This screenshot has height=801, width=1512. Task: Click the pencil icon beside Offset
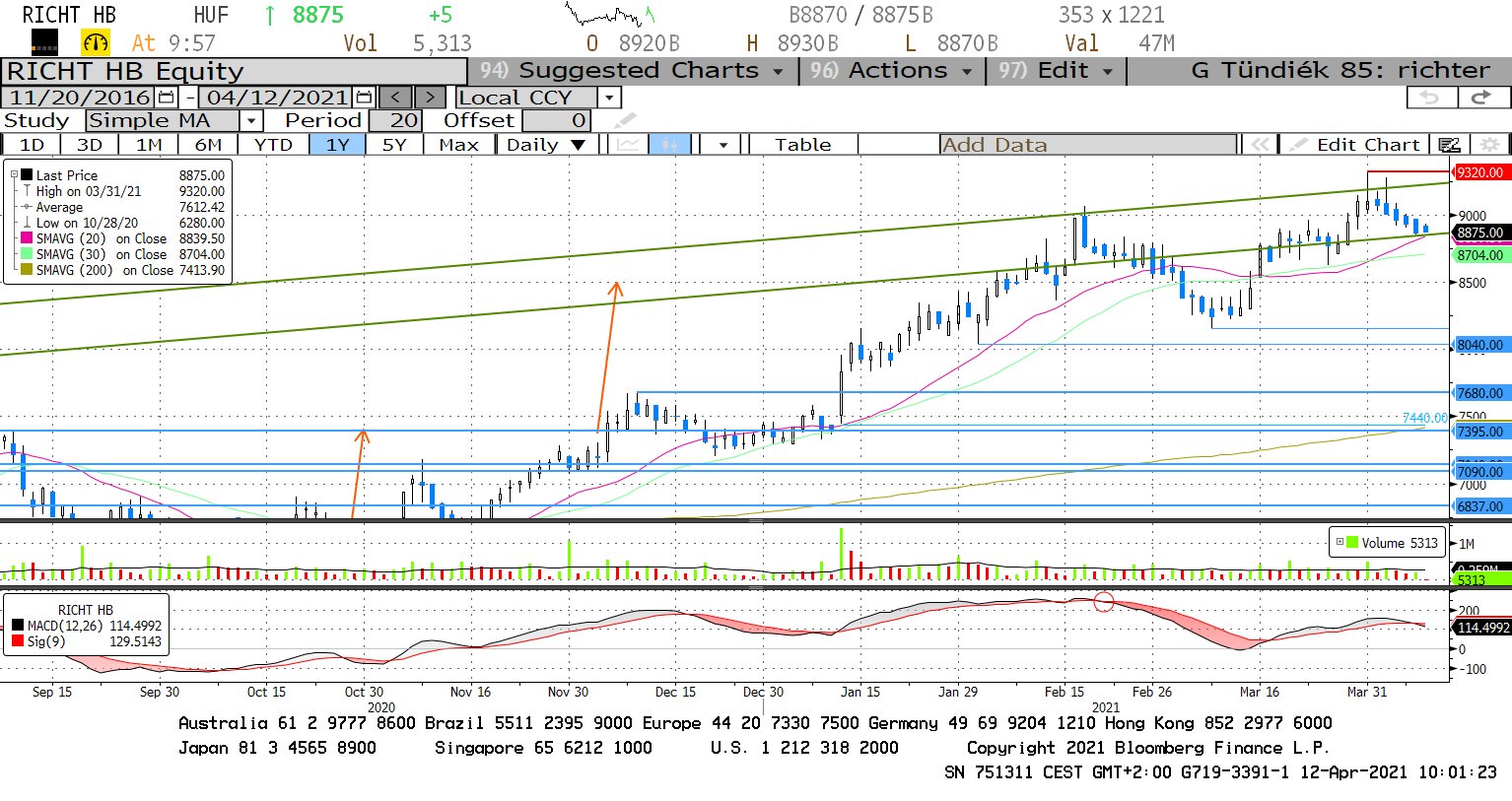point(624,121)
